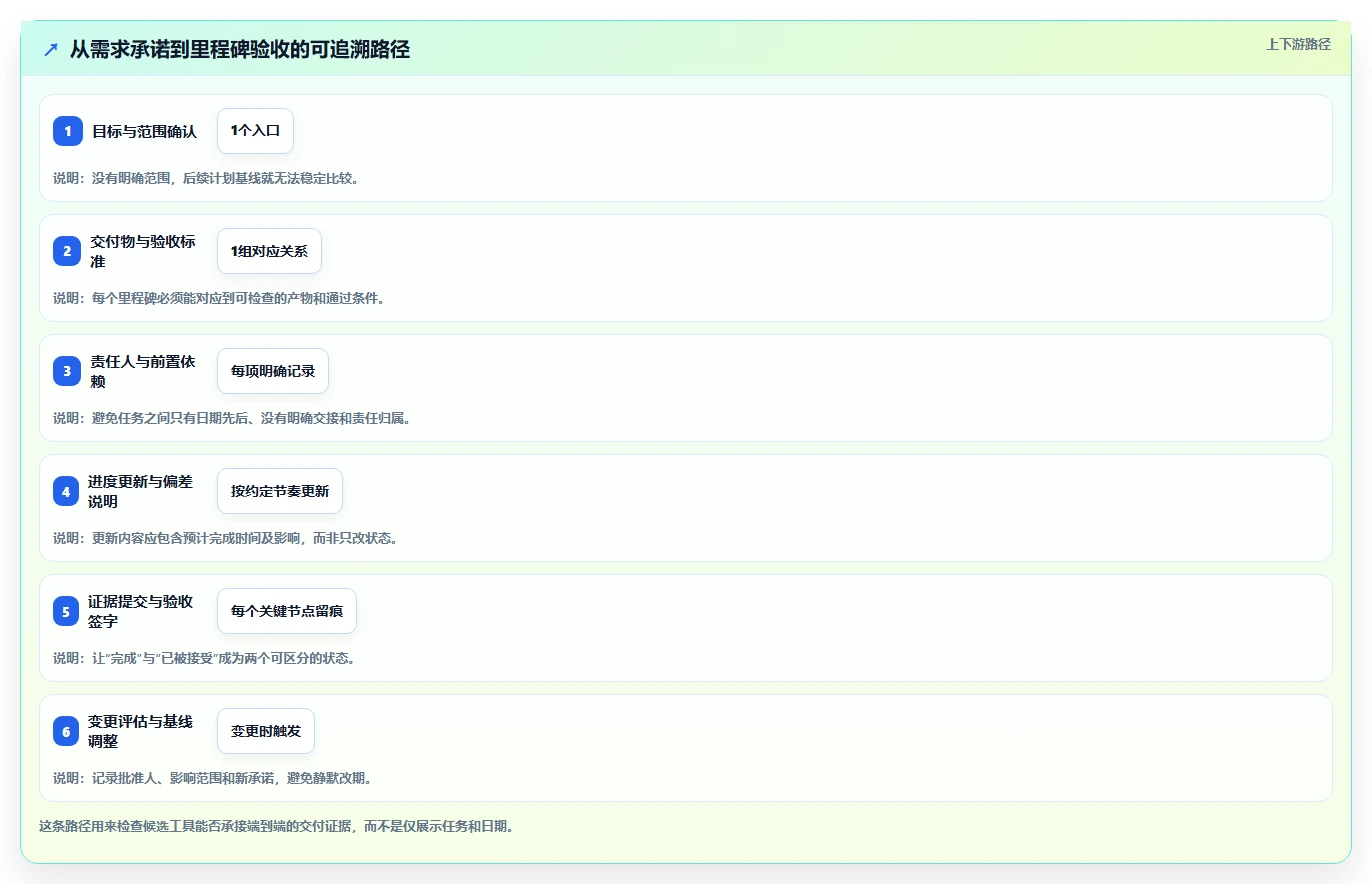Click step number 1 badge

67,131
